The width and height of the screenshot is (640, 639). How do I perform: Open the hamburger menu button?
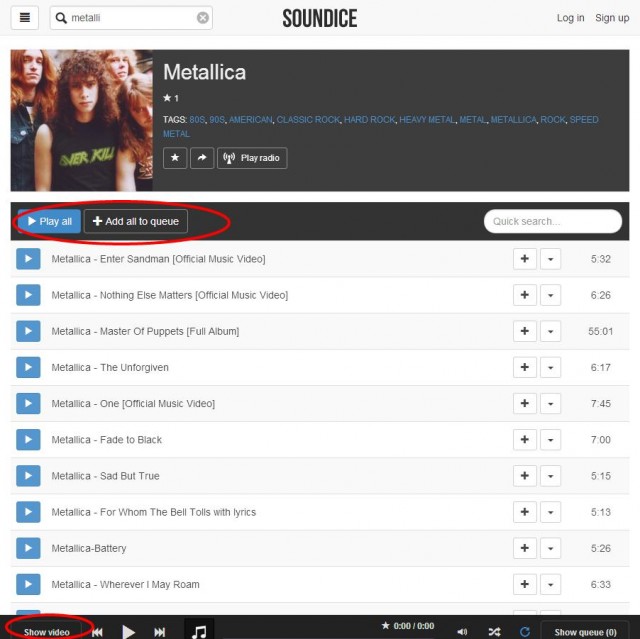pyautogui.click(x=24, y=18)
